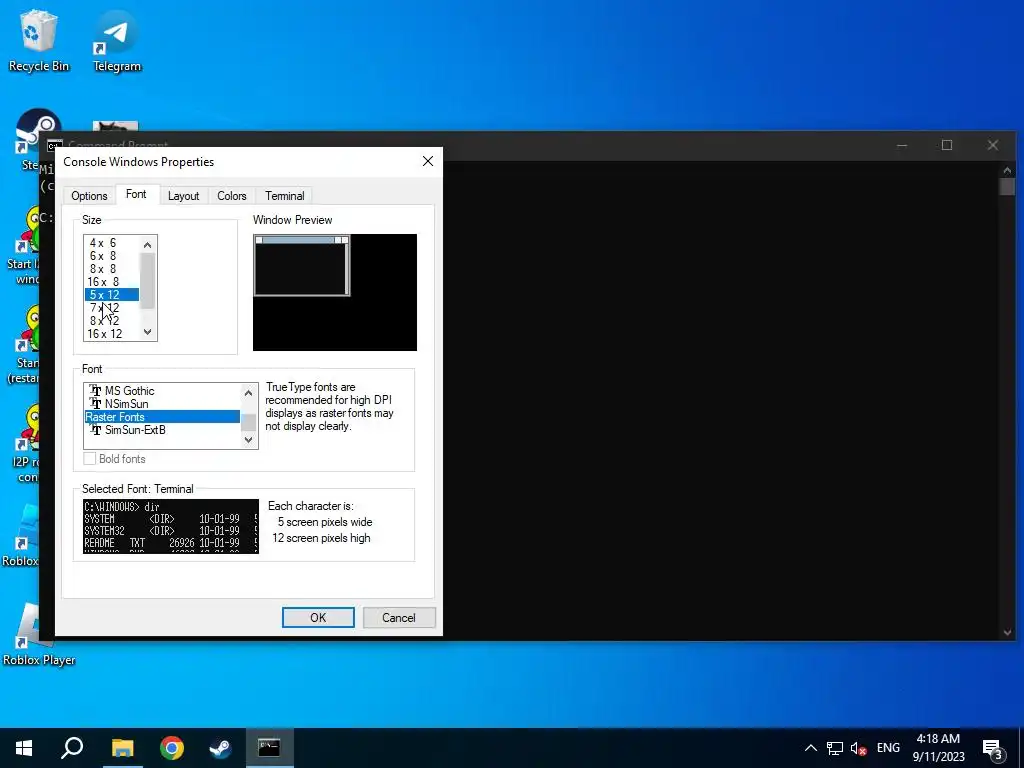Open the Recycle Bin desktop icon
This screenshot has width=1024, height=768.
pos(38,40)
